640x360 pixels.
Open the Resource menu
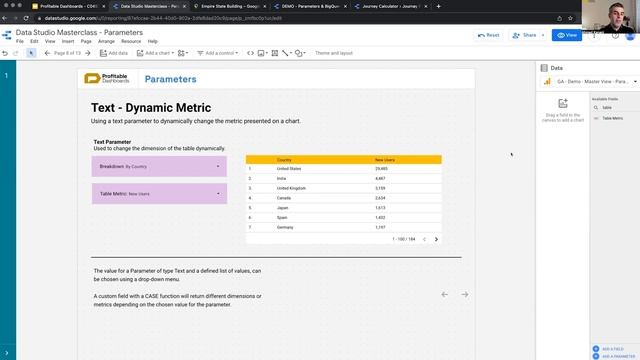[x=131, y=41]
